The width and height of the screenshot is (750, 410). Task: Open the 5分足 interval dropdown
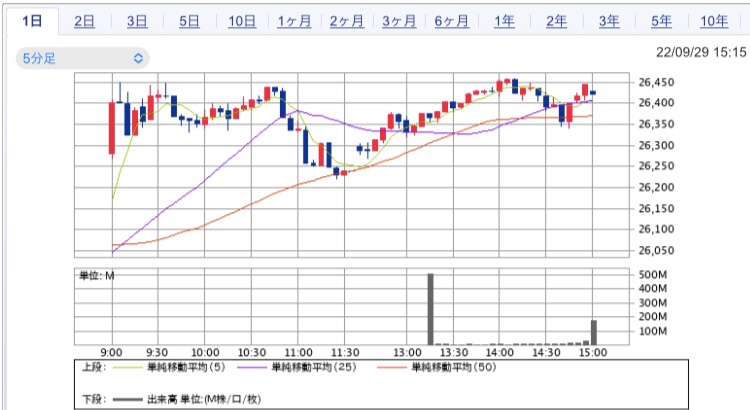tap(82, 58)
